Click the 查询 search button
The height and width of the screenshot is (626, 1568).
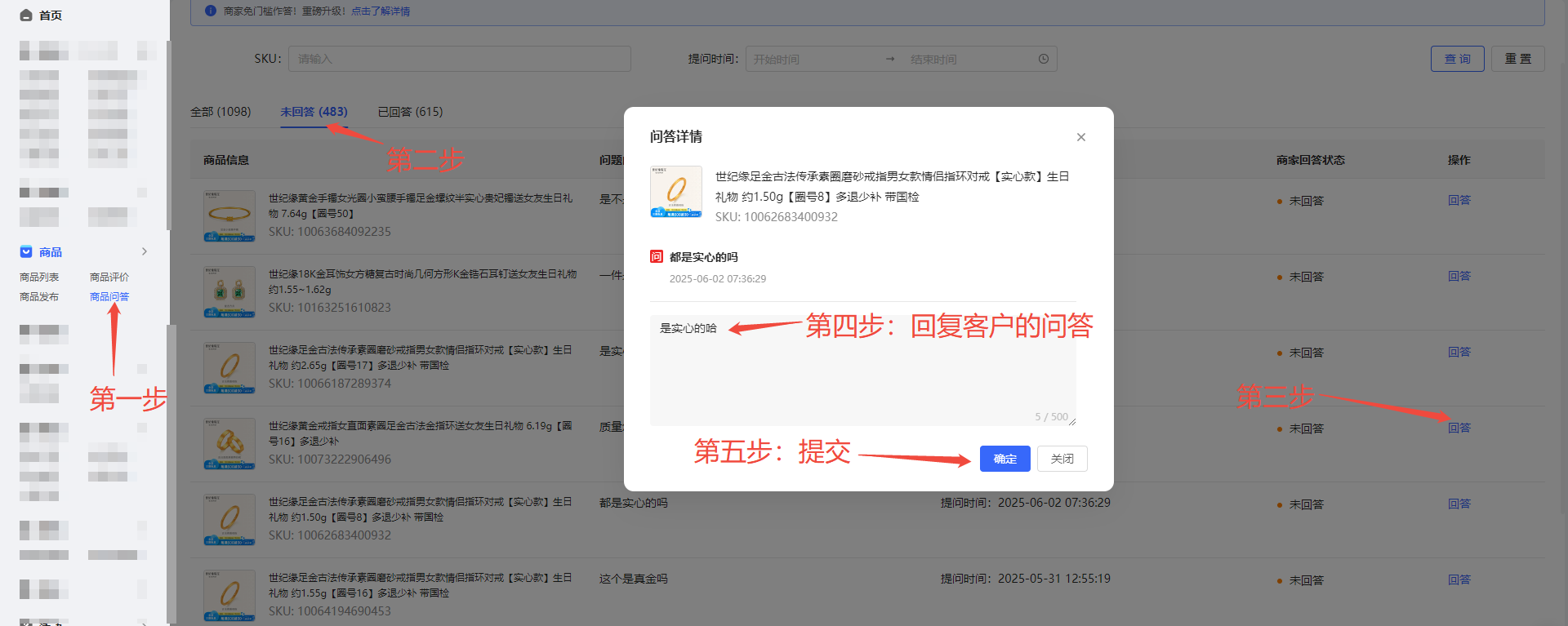click(x=1457, y=59)
